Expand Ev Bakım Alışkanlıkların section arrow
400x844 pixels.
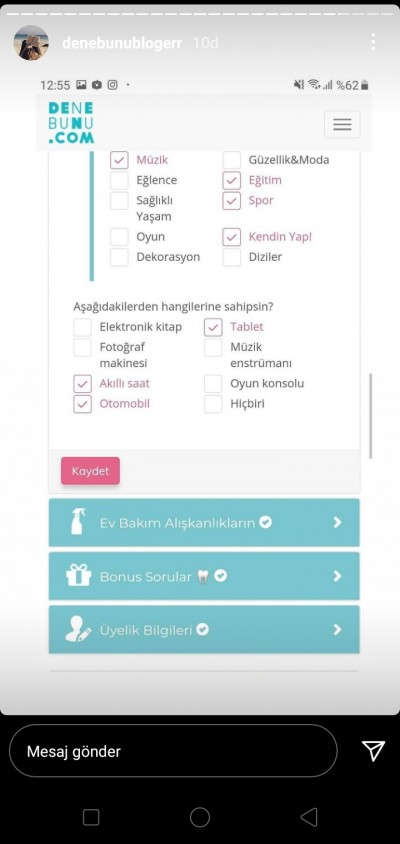click(338, 522)
